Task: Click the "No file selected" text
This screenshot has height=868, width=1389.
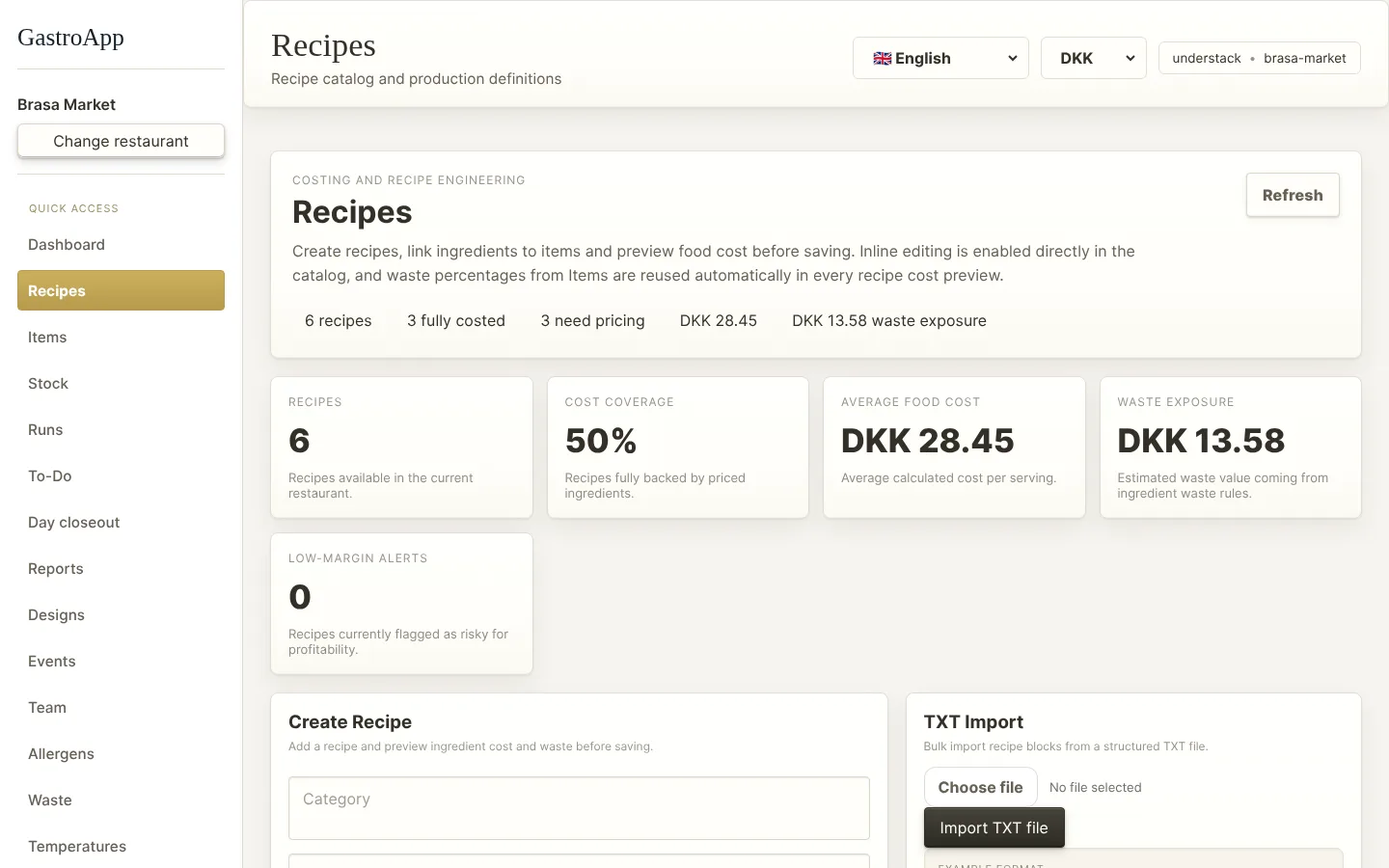Action: click(1095, 788)
